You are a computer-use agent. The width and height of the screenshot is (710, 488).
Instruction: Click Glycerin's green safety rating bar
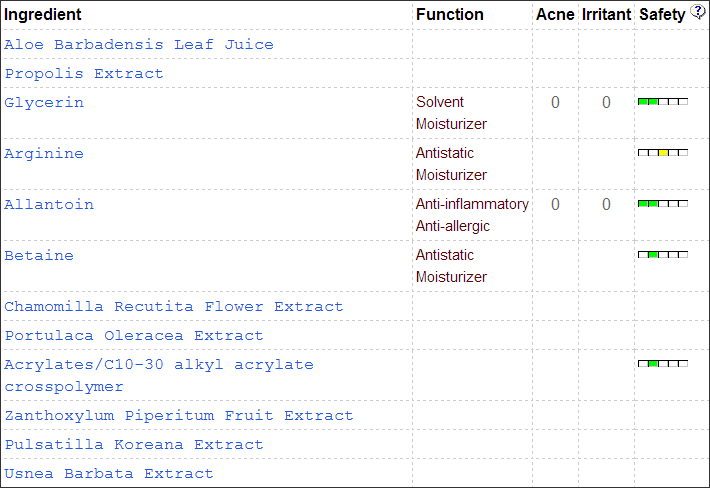click(663, 102)
